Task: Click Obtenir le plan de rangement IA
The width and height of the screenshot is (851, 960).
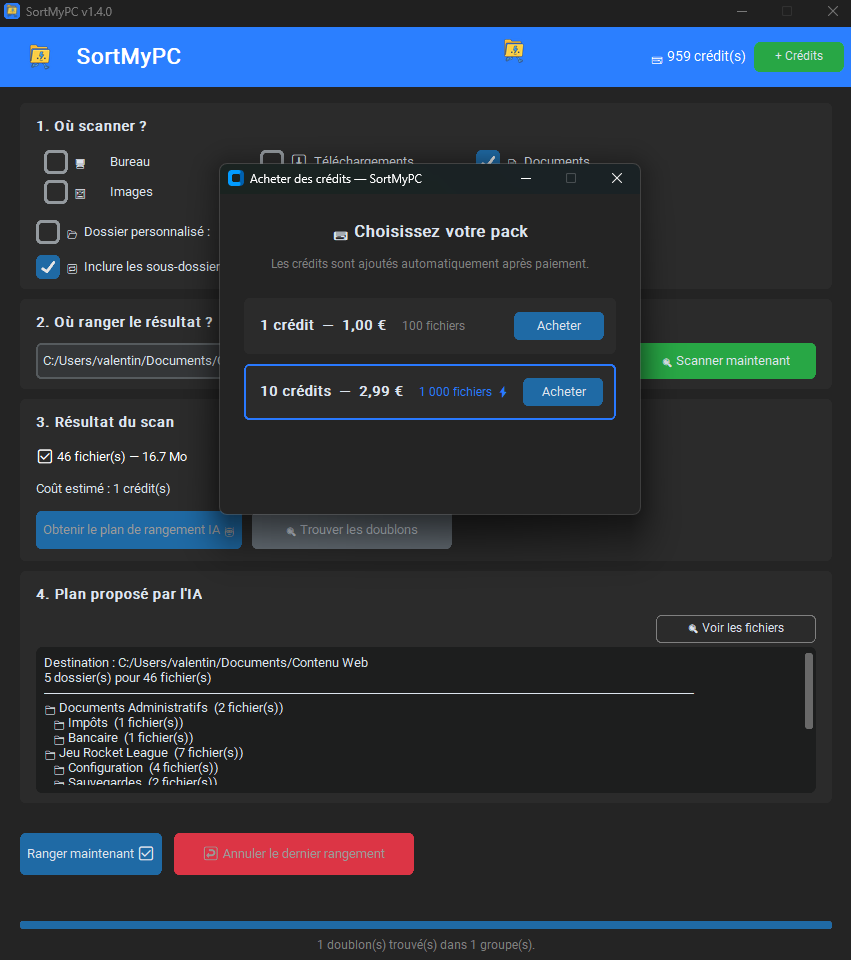Action: point(138,530)
